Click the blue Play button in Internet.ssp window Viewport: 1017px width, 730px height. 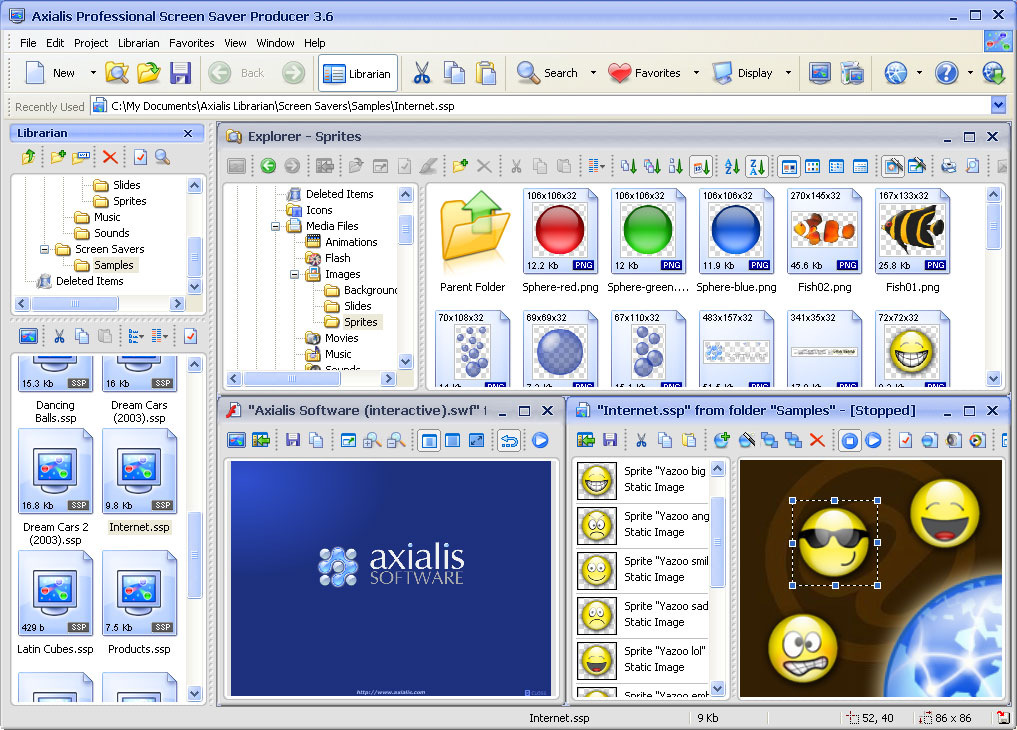pos(874,441)
